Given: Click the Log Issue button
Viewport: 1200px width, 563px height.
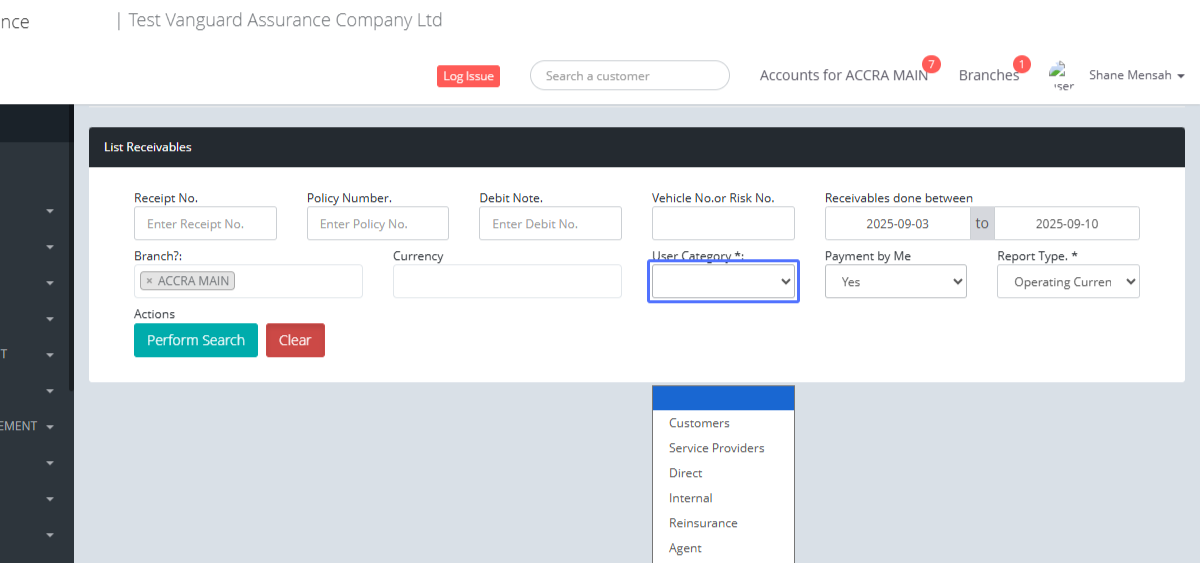Looking at the screenshot, I should pyautogui.click(x=468, y=76).
